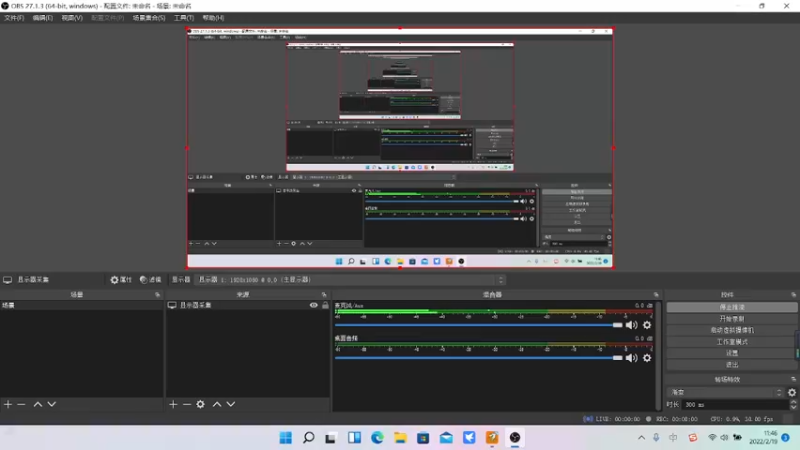Remove the selected source with minus icon
The image size is (800, 450).
[187, 404]
